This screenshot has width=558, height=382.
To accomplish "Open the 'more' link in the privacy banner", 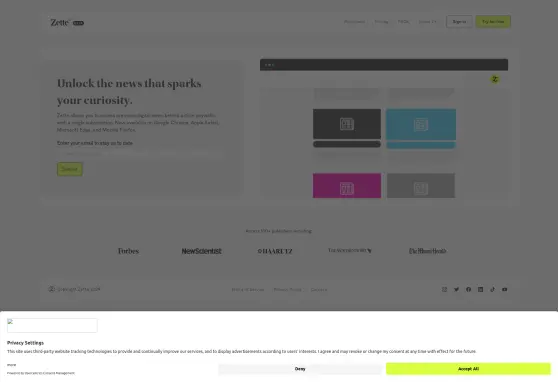I will tap(11, 365).
